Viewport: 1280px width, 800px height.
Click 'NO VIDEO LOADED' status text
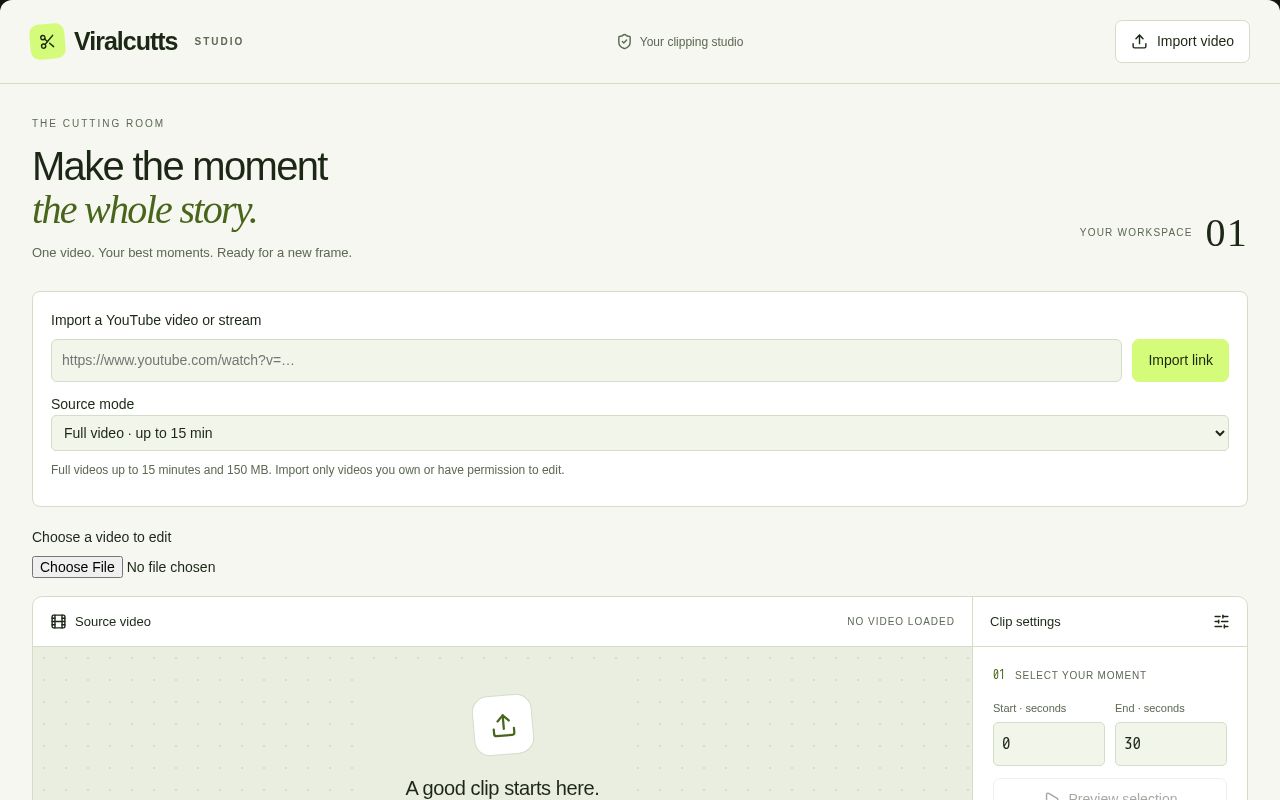click(x=901, y=622)
